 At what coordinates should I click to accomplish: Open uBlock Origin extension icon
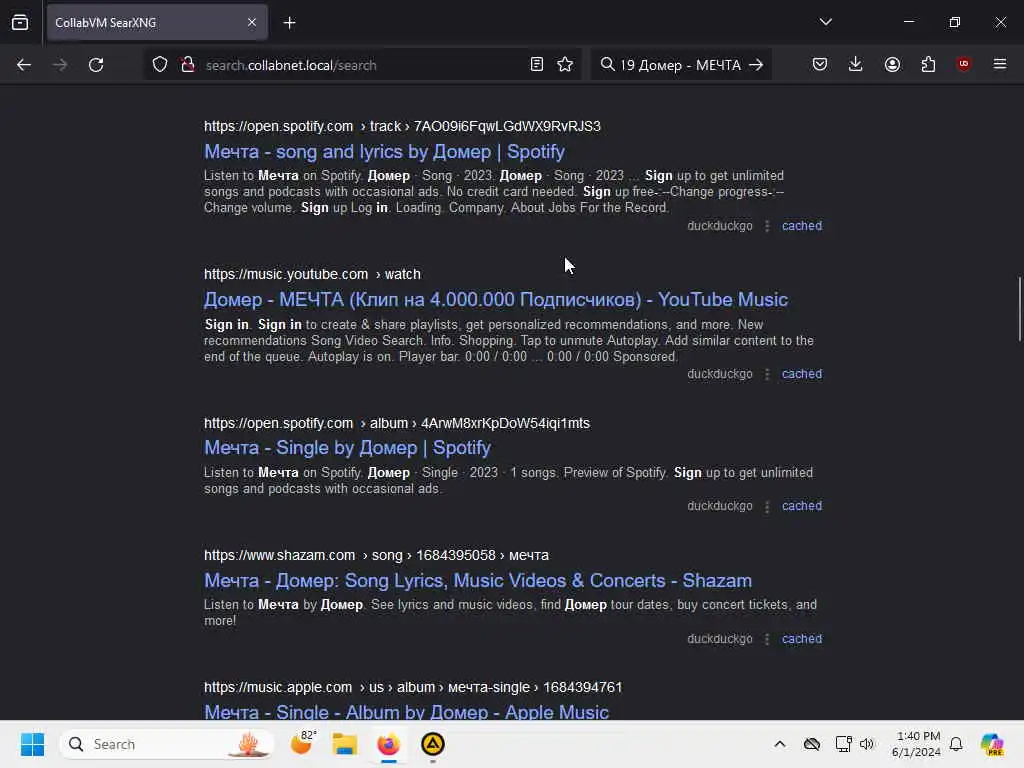click(x=963, y=64)
